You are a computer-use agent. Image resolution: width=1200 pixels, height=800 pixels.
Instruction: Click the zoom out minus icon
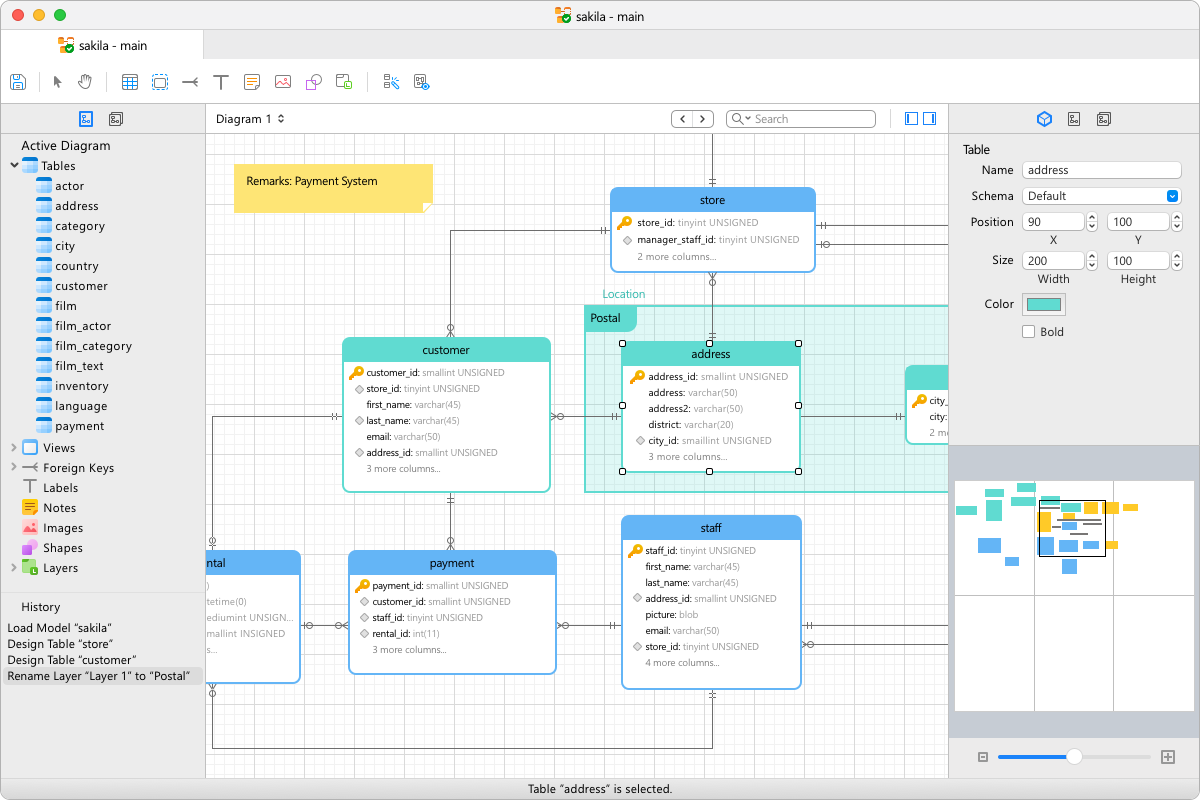pos(983,757)
